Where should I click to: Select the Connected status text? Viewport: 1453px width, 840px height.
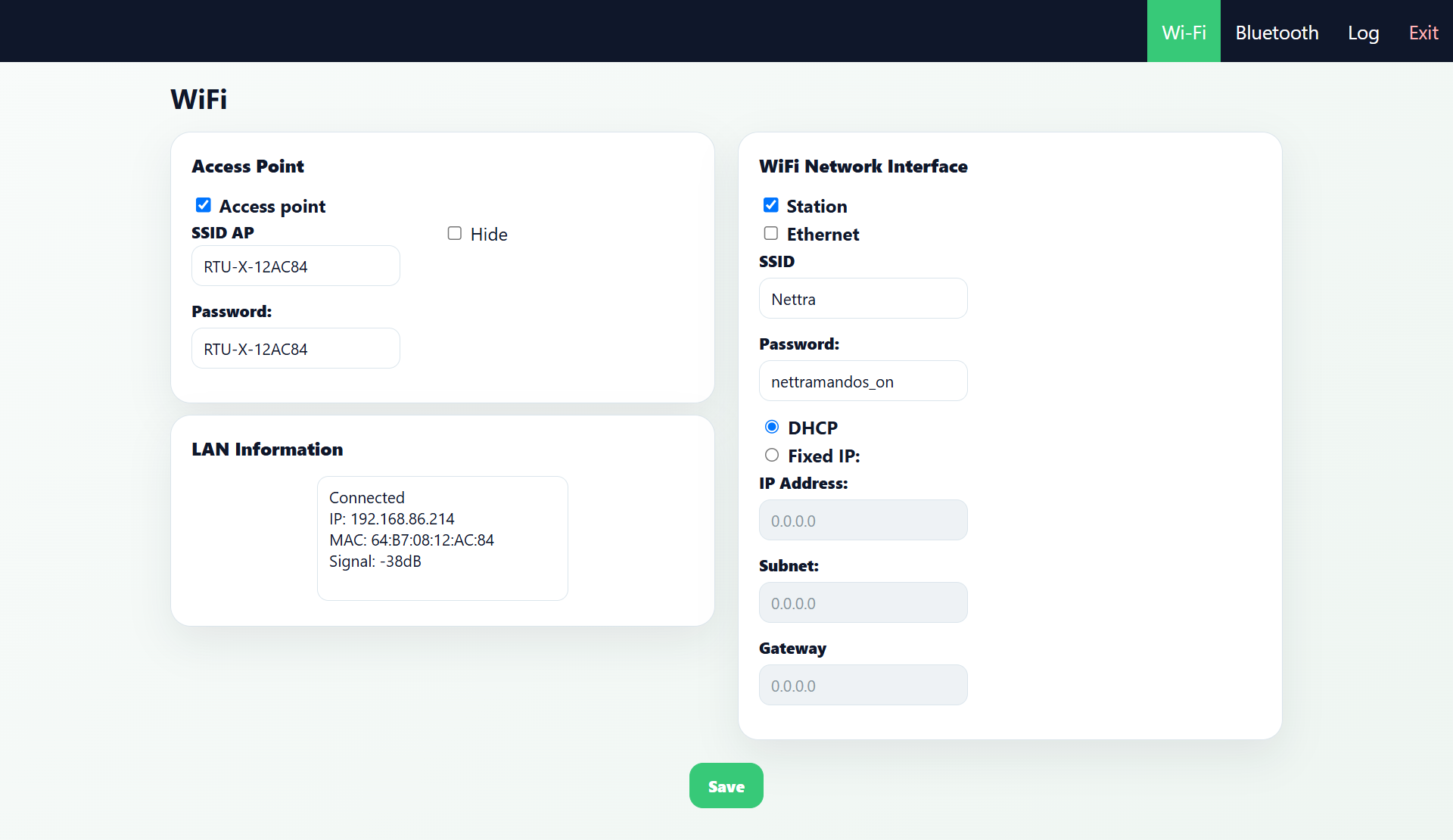click(x=367, y=498)
